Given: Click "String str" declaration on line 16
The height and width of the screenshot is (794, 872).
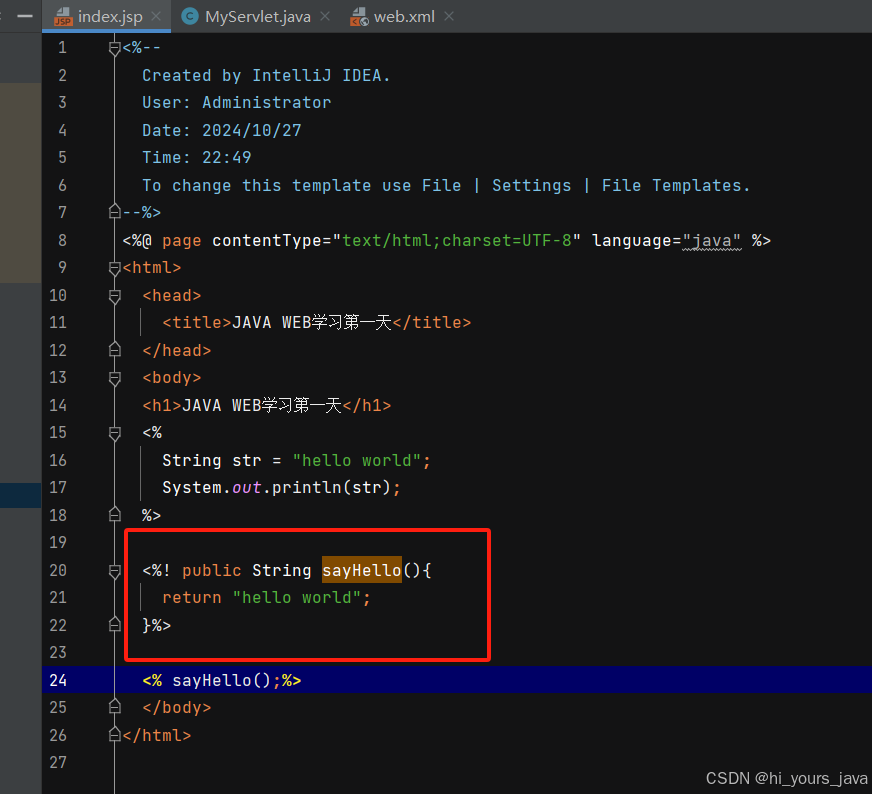Looking at the screenshot, I should pos(211,460).
